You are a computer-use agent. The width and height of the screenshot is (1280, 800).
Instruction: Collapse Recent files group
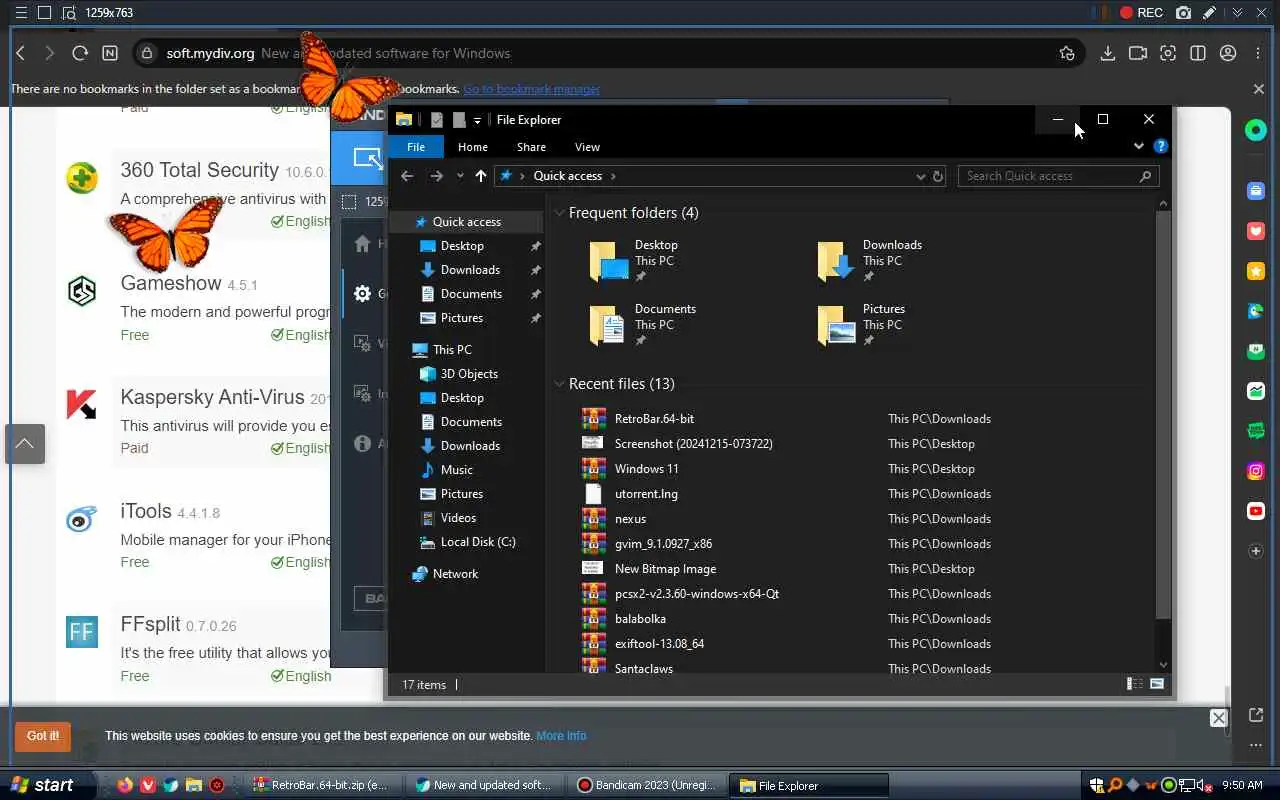pyautogui.click(x=559, y=384)
